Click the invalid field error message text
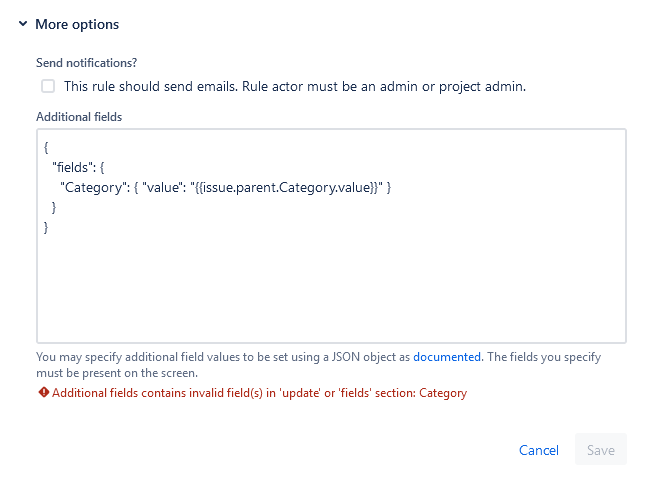The height and width of the screenshot is (484, 661). coord(259,393)
